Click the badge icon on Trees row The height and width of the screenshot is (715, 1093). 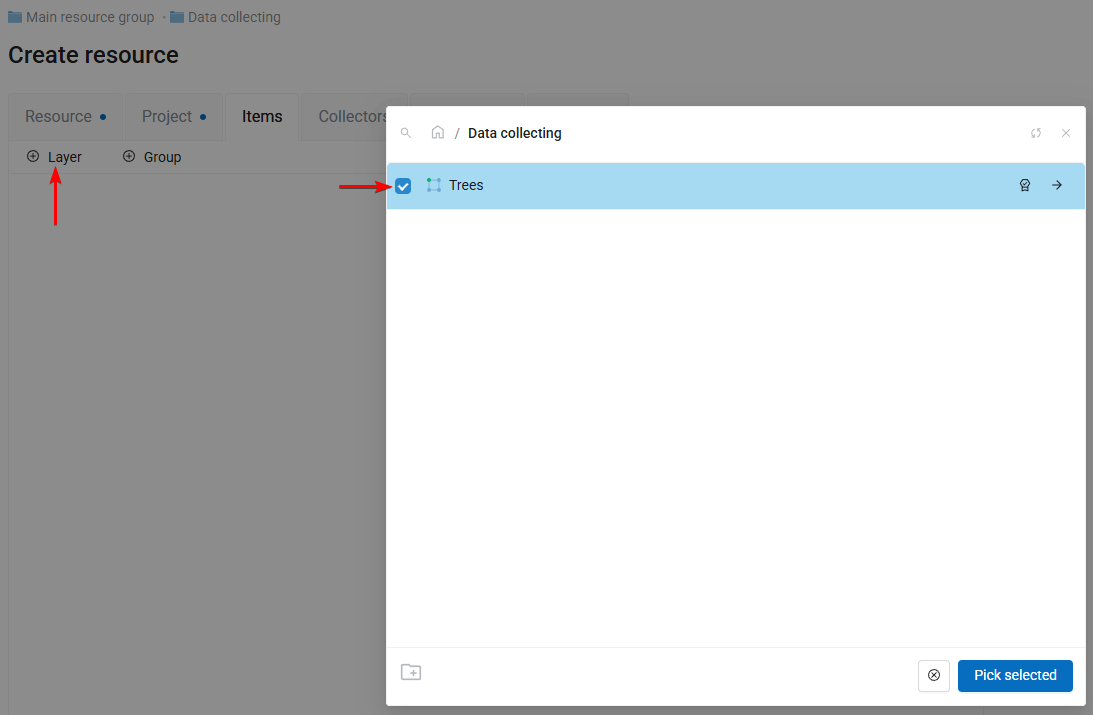click(1025, 185)
